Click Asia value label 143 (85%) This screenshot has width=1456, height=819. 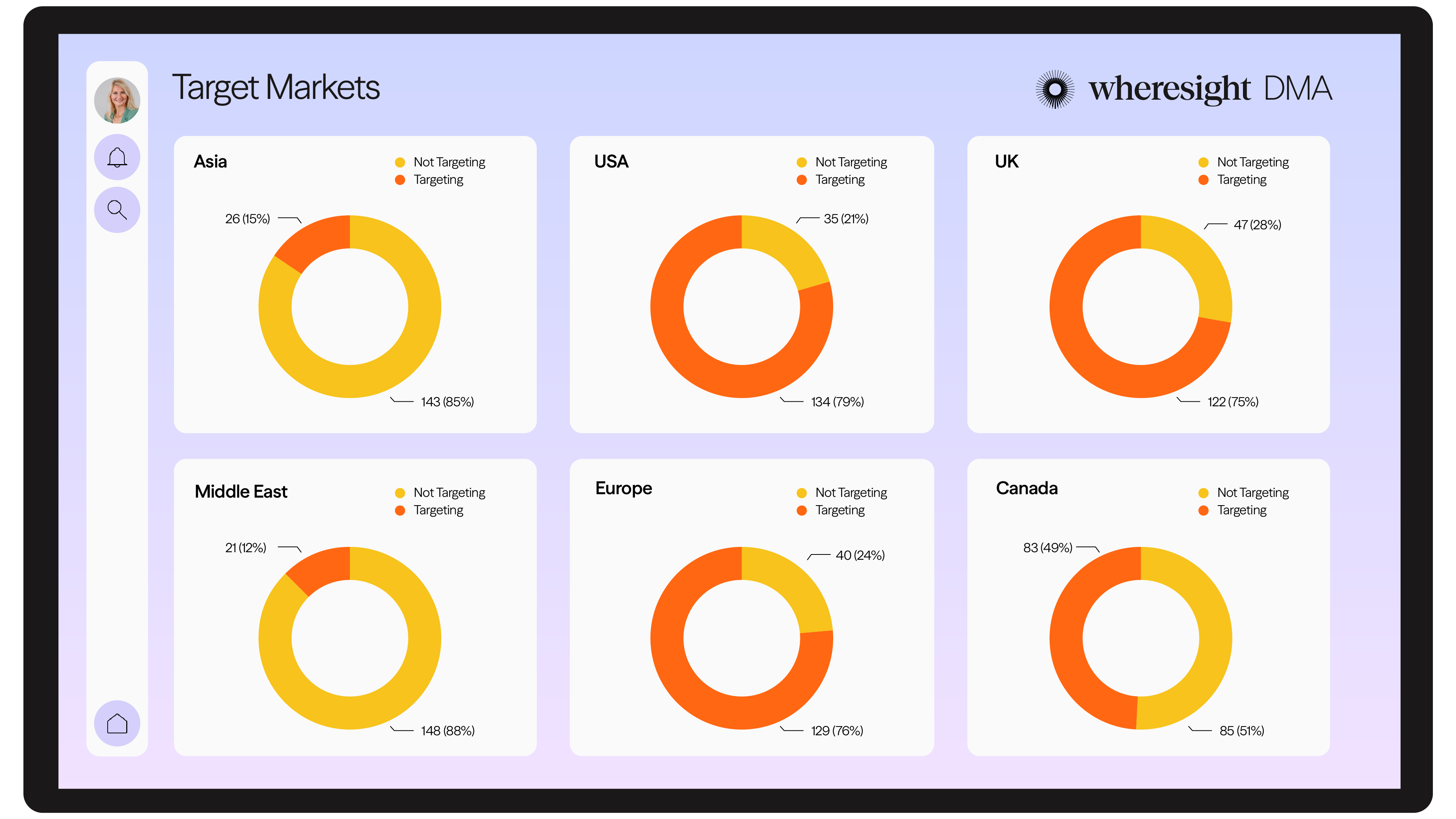click(447, 402)
